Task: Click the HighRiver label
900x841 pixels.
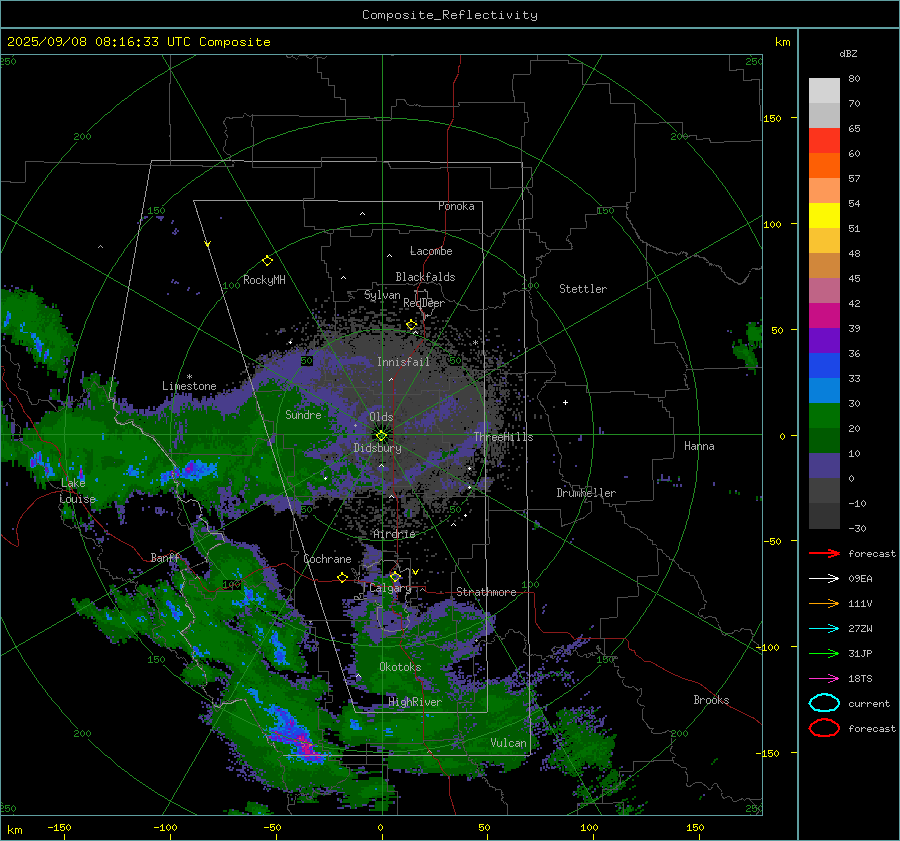Action: (x=415, y=702)
